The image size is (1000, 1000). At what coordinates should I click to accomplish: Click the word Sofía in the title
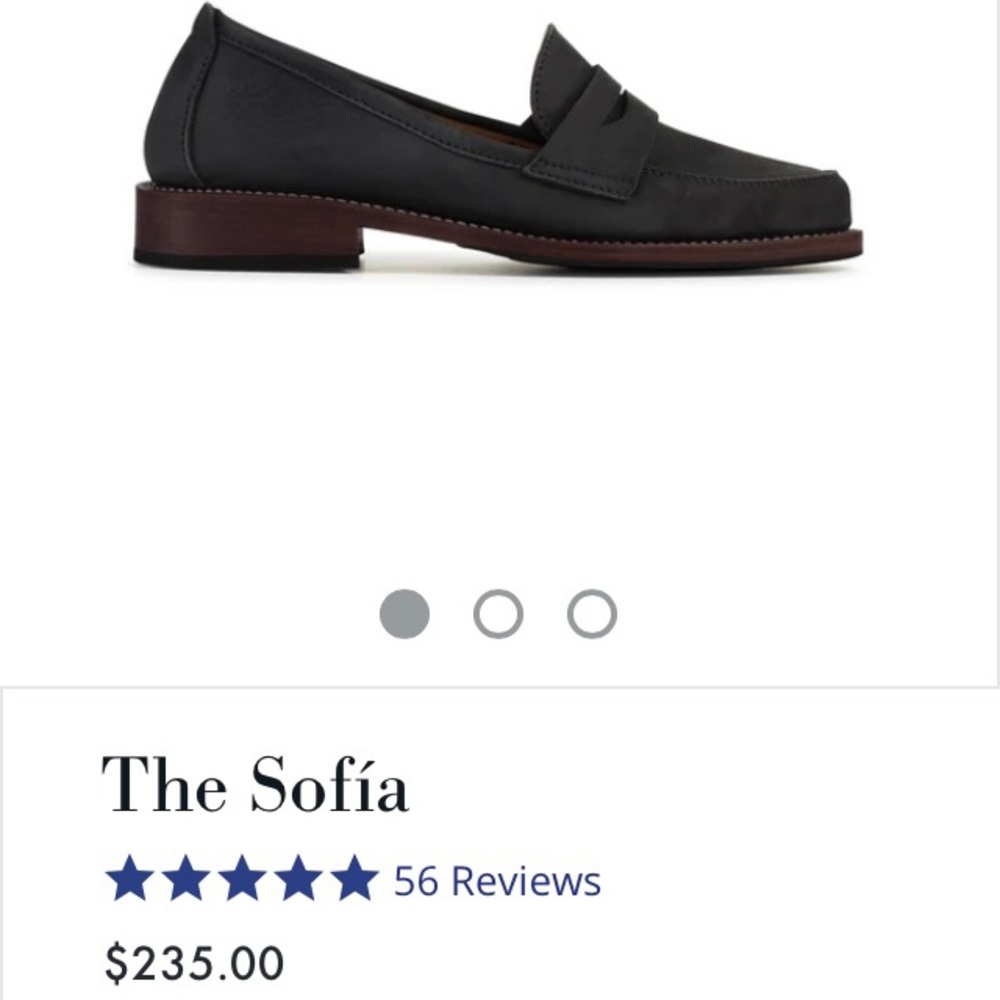(329, 786)
